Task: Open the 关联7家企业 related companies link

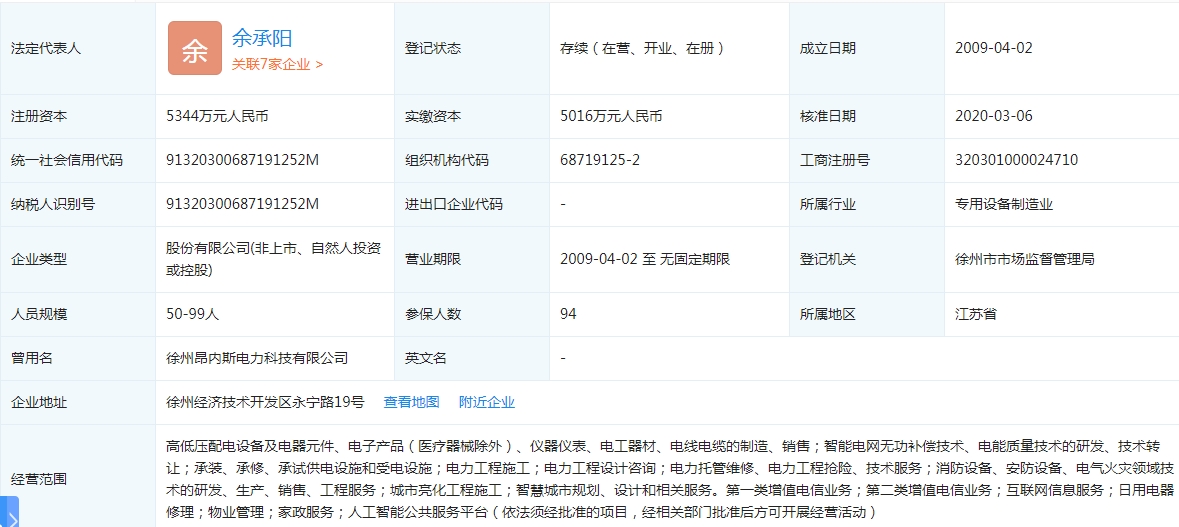Action: click(x=277, y=64)
